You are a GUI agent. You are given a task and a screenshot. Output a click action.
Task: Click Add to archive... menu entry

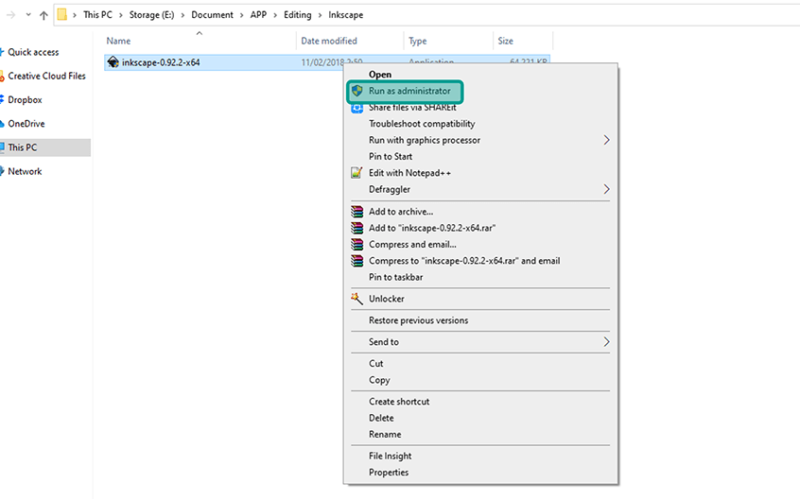tap(401, 211)
